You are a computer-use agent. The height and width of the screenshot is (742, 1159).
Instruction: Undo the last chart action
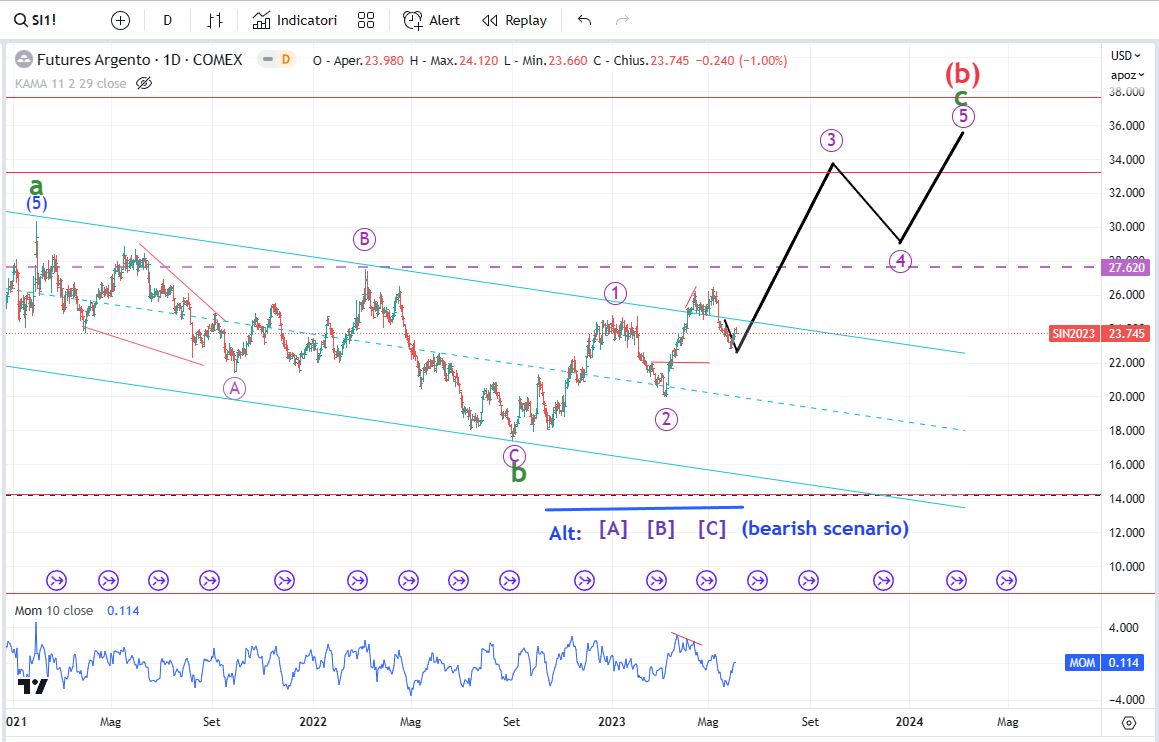tap(585, 20)
